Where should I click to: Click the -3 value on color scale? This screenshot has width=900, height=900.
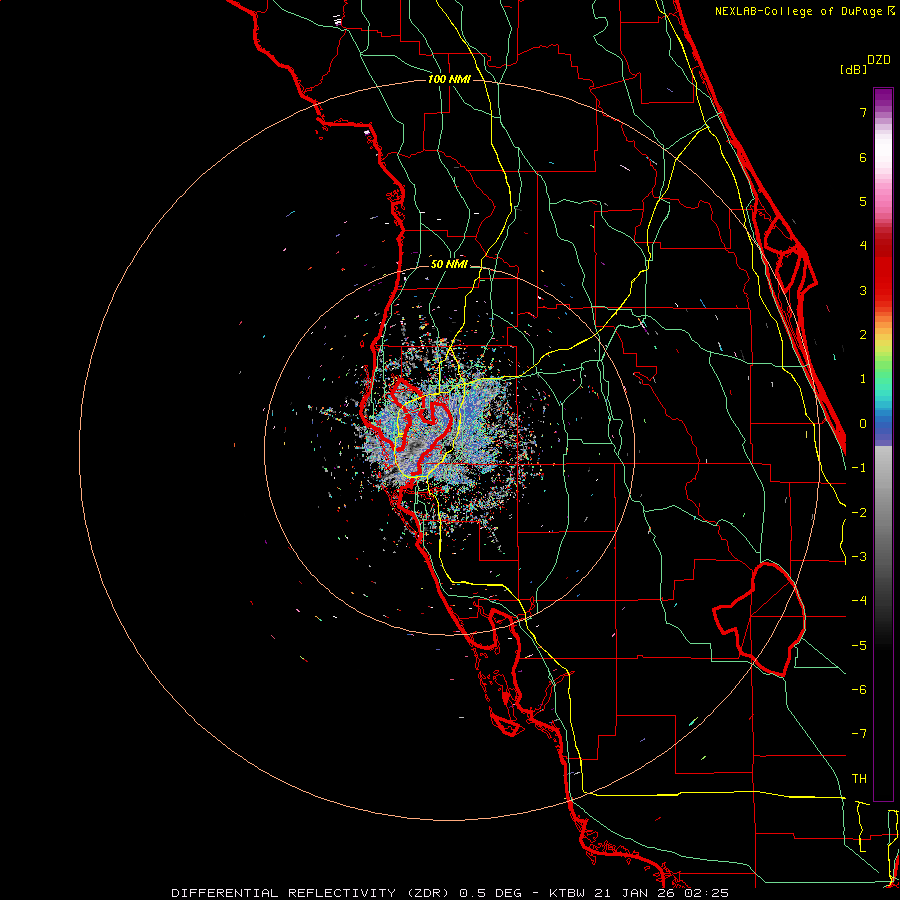[859, 557]
